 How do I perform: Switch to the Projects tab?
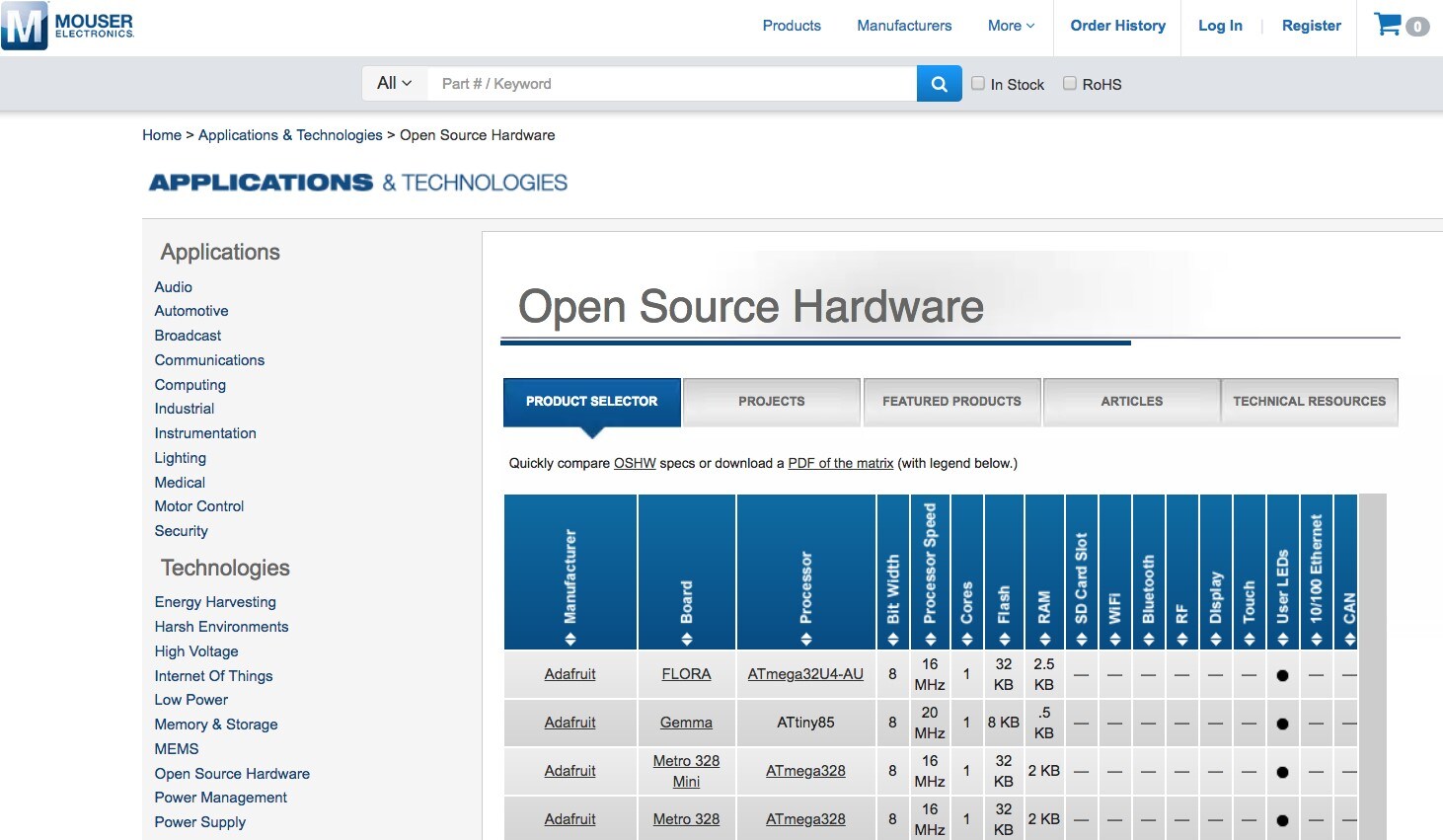coord(771,402)
